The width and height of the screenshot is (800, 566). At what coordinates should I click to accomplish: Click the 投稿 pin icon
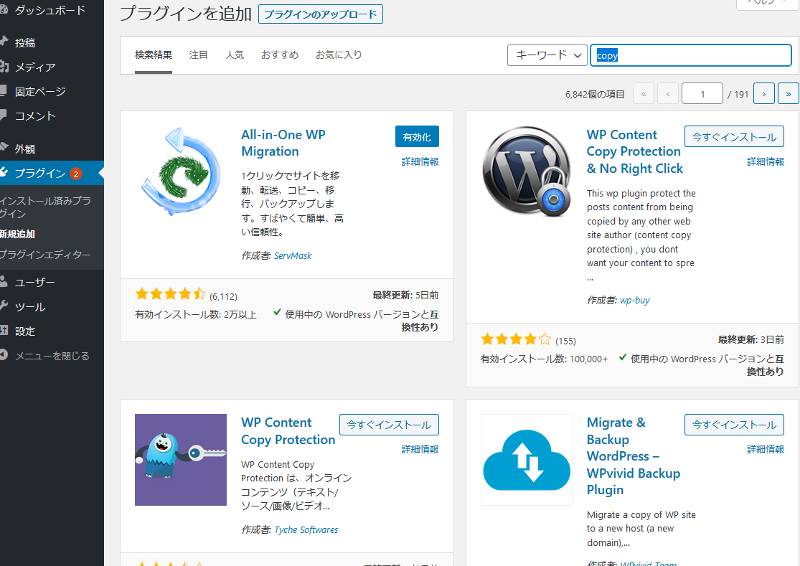3,42
